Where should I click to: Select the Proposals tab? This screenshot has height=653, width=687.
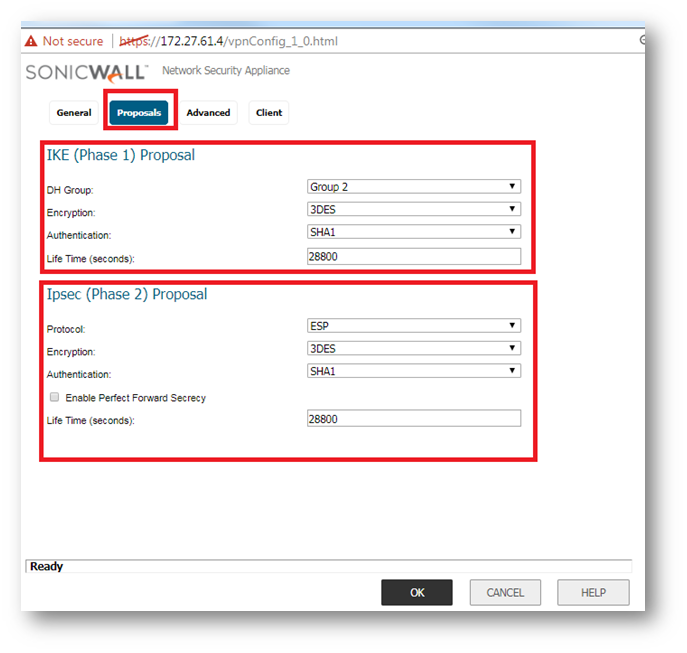pos(139,113)
